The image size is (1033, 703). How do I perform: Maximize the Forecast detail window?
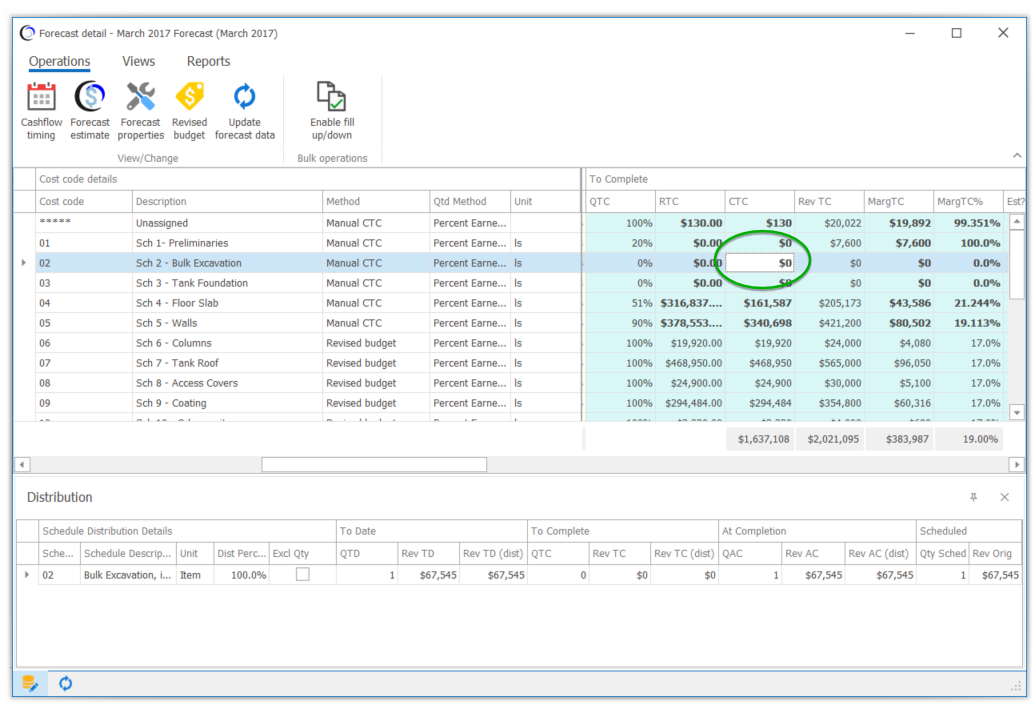tap(957, 33)
